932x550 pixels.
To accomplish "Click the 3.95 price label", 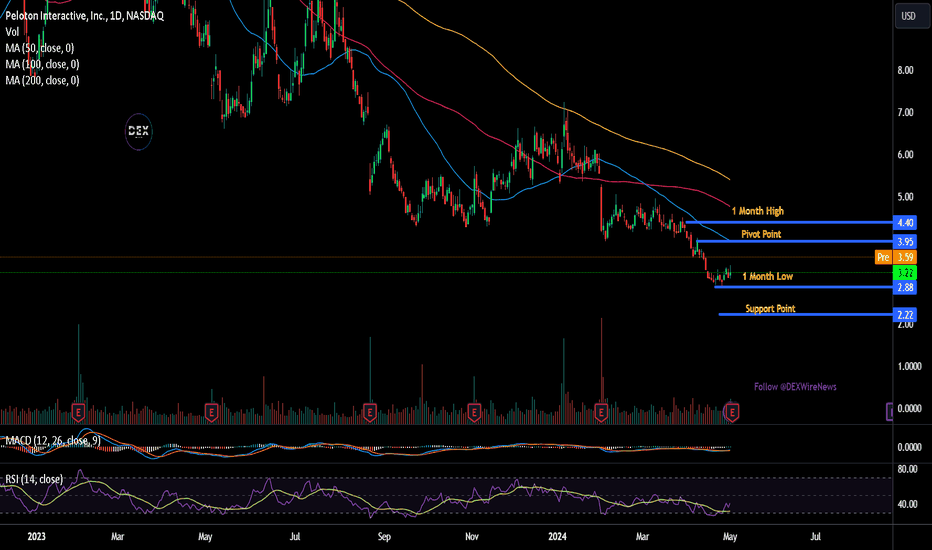I will click(x=905, y=242).
